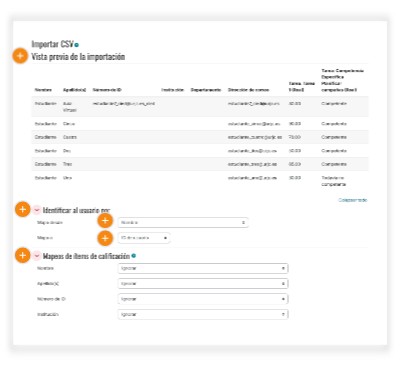
Task: Click the Apellido(s) column header in preview table
Action: point(75,90)
